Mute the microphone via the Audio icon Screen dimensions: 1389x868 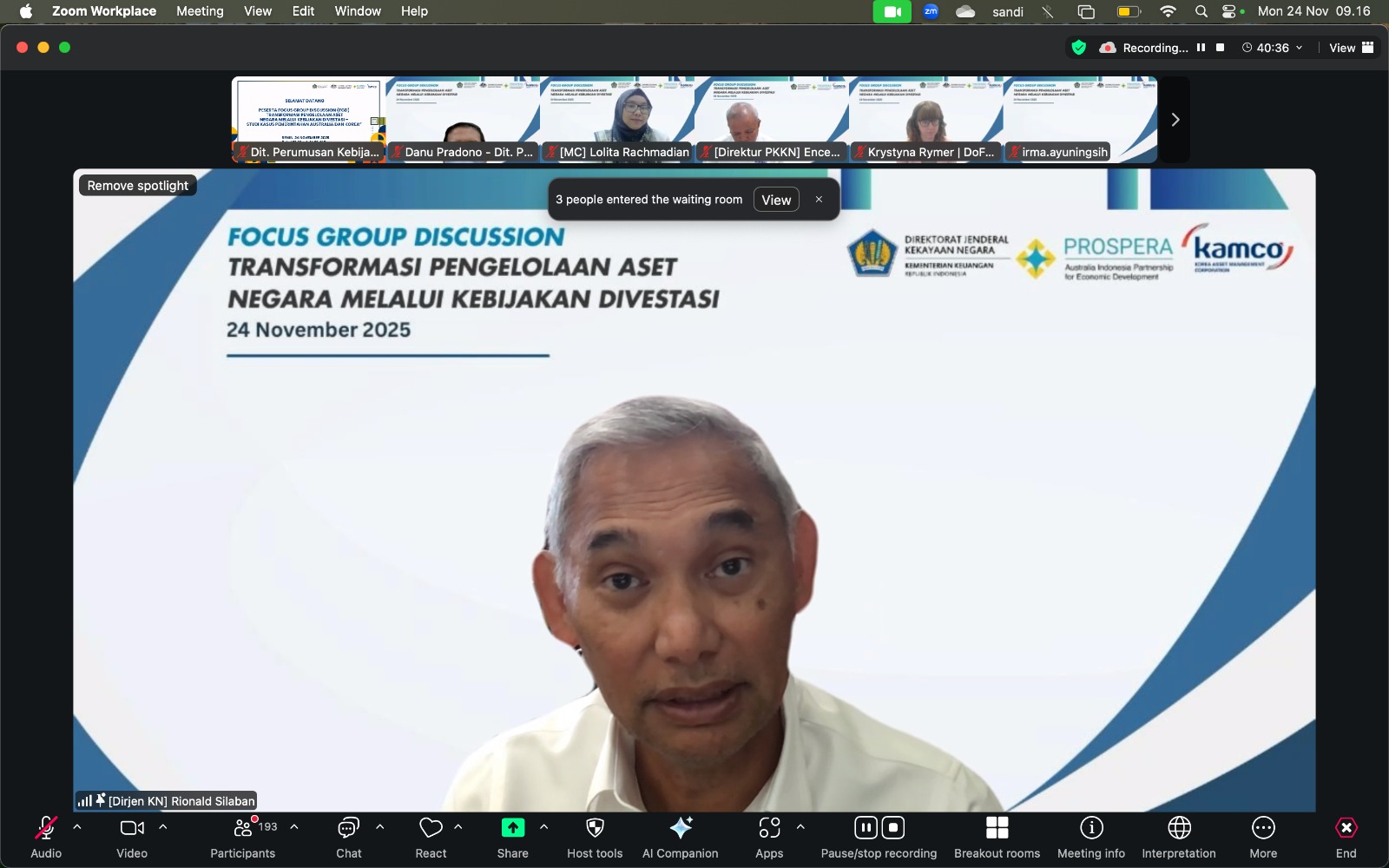tap(44, 826)
